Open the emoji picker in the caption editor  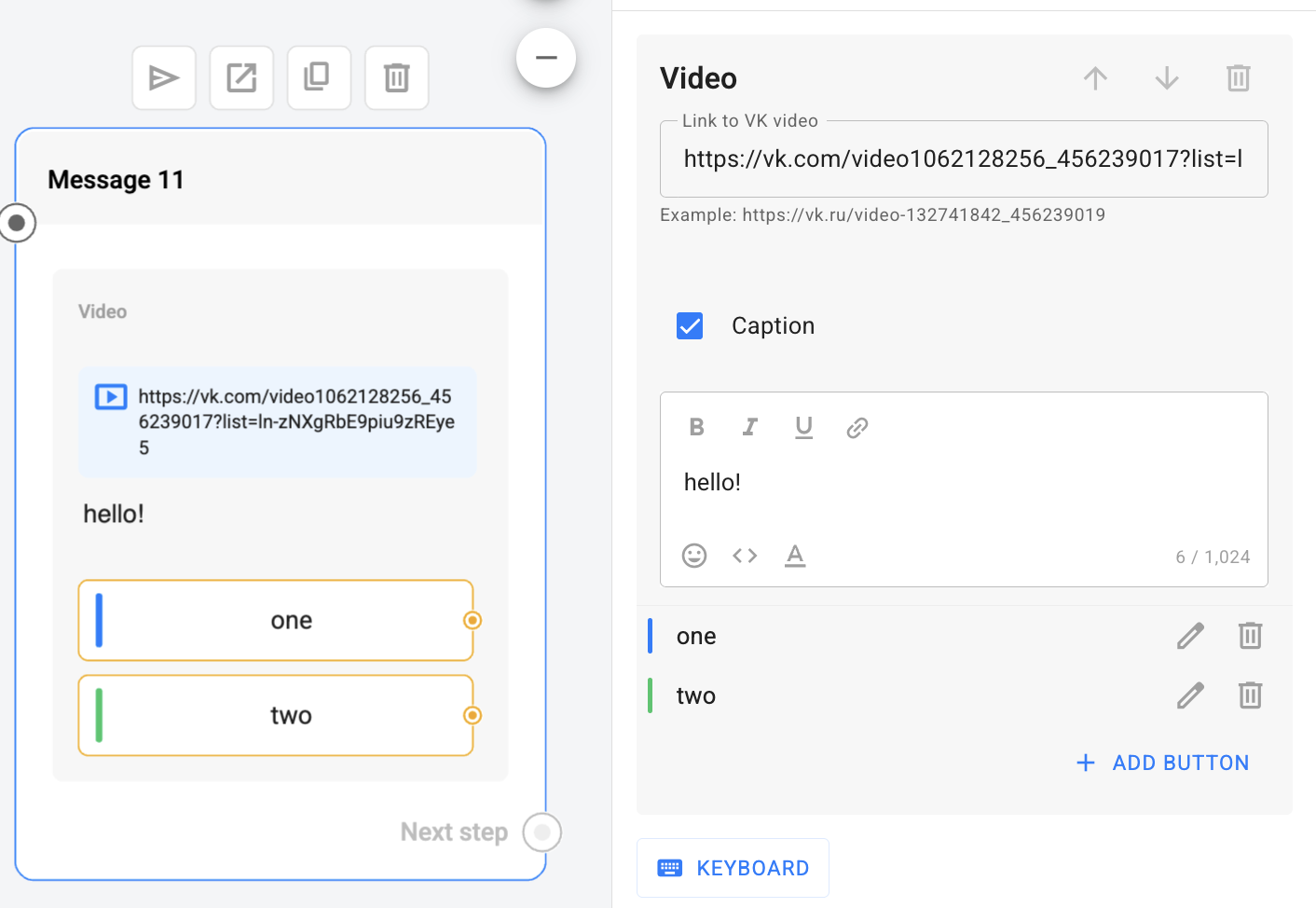coord(694,556)
